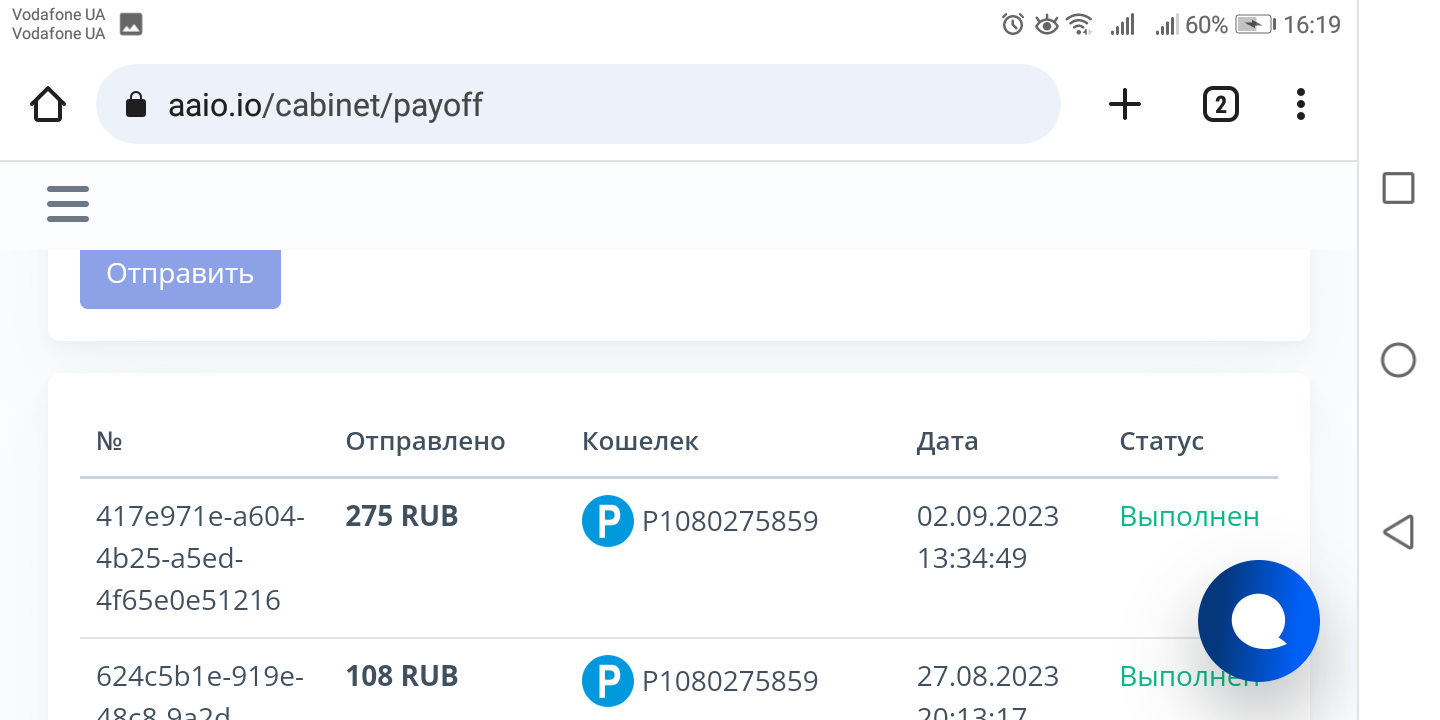Click the Выполнен status of the 02.09.2023 payout
Viewport: 1440px width, 720px height.
click(x=1189, y=516)
